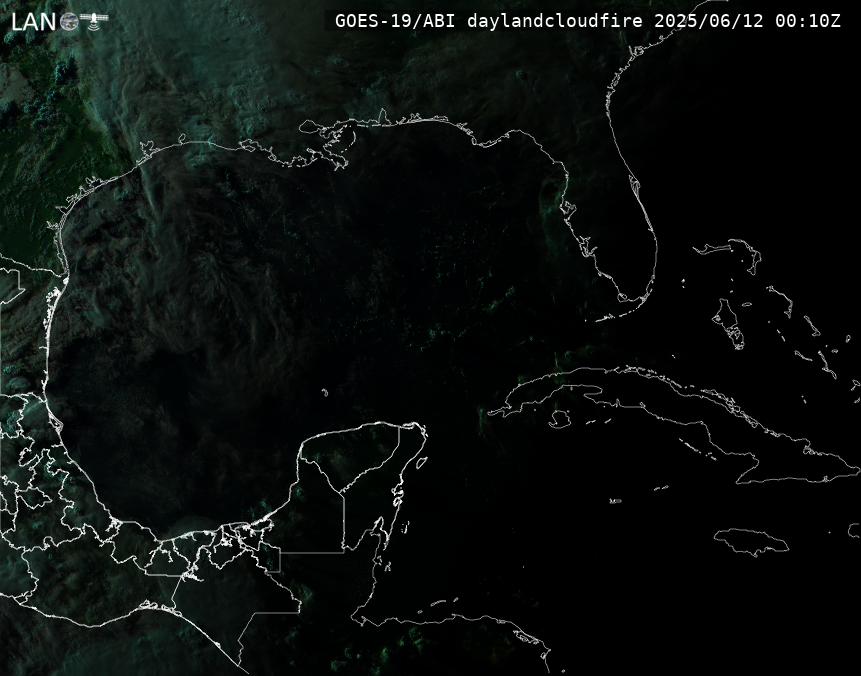This screenshot has width=861, height=676.
Task: Click the LANOT logo text
Action: 59,22
